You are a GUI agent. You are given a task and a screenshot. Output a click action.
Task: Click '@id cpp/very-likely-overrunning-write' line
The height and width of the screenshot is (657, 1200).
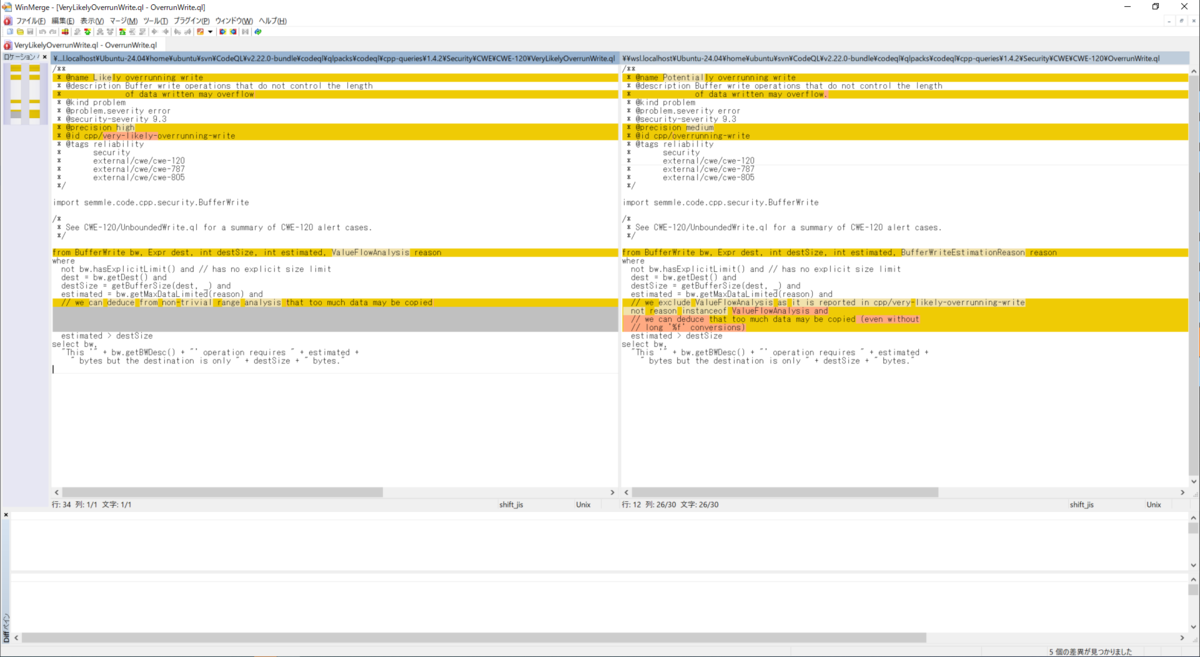pos(335,136)
